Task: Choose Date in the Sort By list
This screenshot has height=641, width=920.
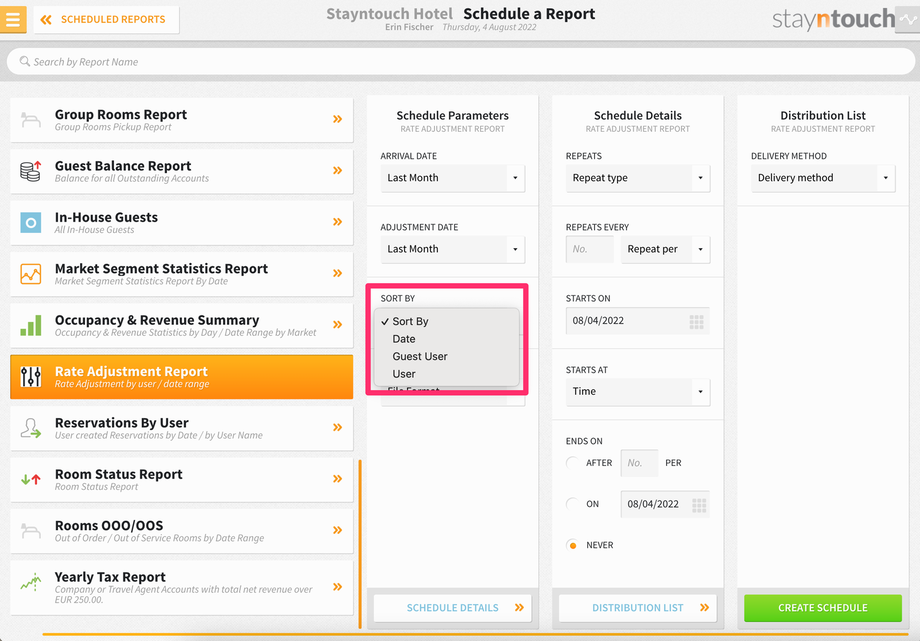Action: click(x=447, y=339)
